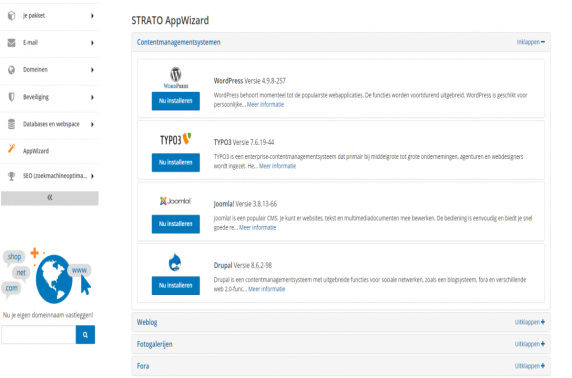This screenshot has width=572, height=378.
Task: Click the AppWizard magic wand icon
Action: (x=12, y=148)
